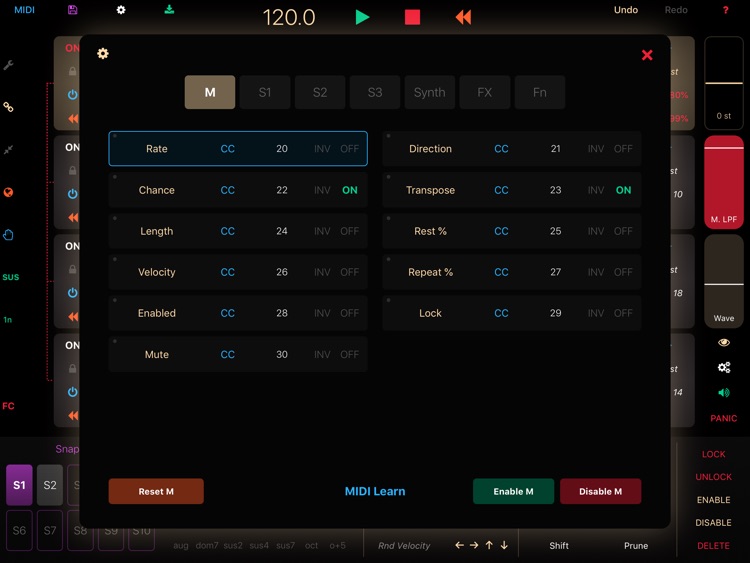
Task: Open the dialog's gear settings icon
Action: pos(103,53)
